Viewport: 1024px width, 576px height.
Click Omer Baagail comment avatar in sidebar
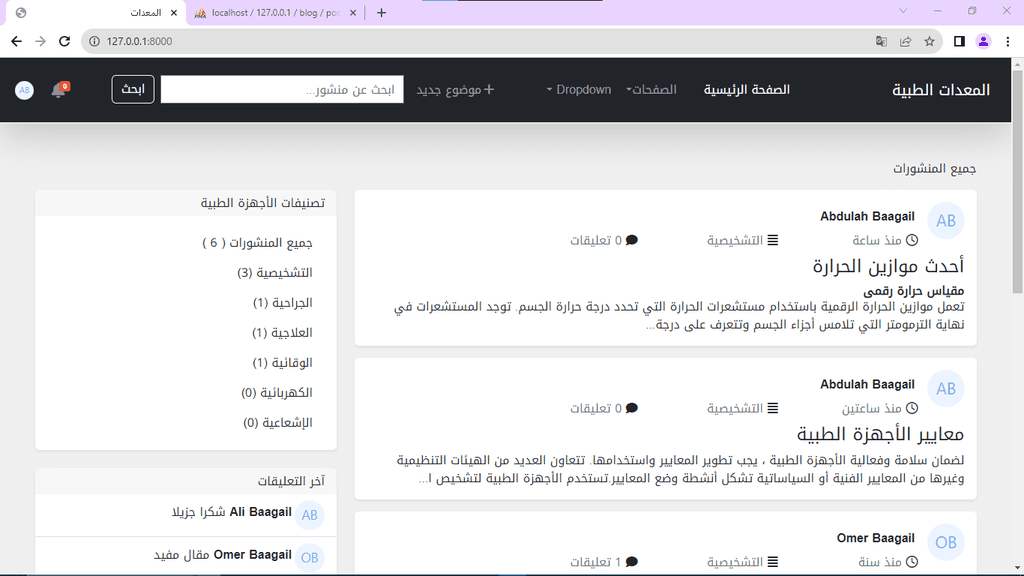click(x=310, y=557)
